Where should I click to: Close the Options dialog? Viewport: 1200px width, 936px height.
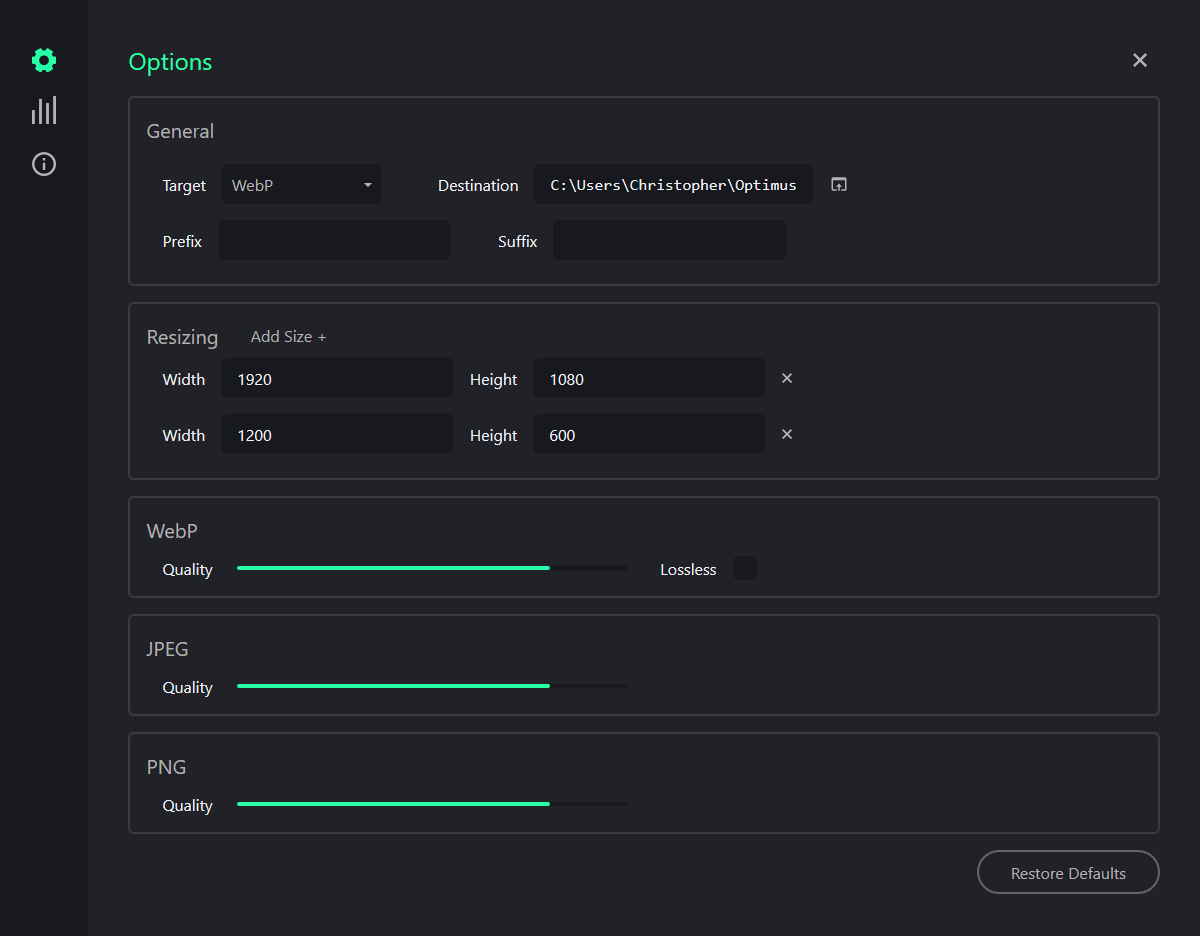[x=1140, y=60]
